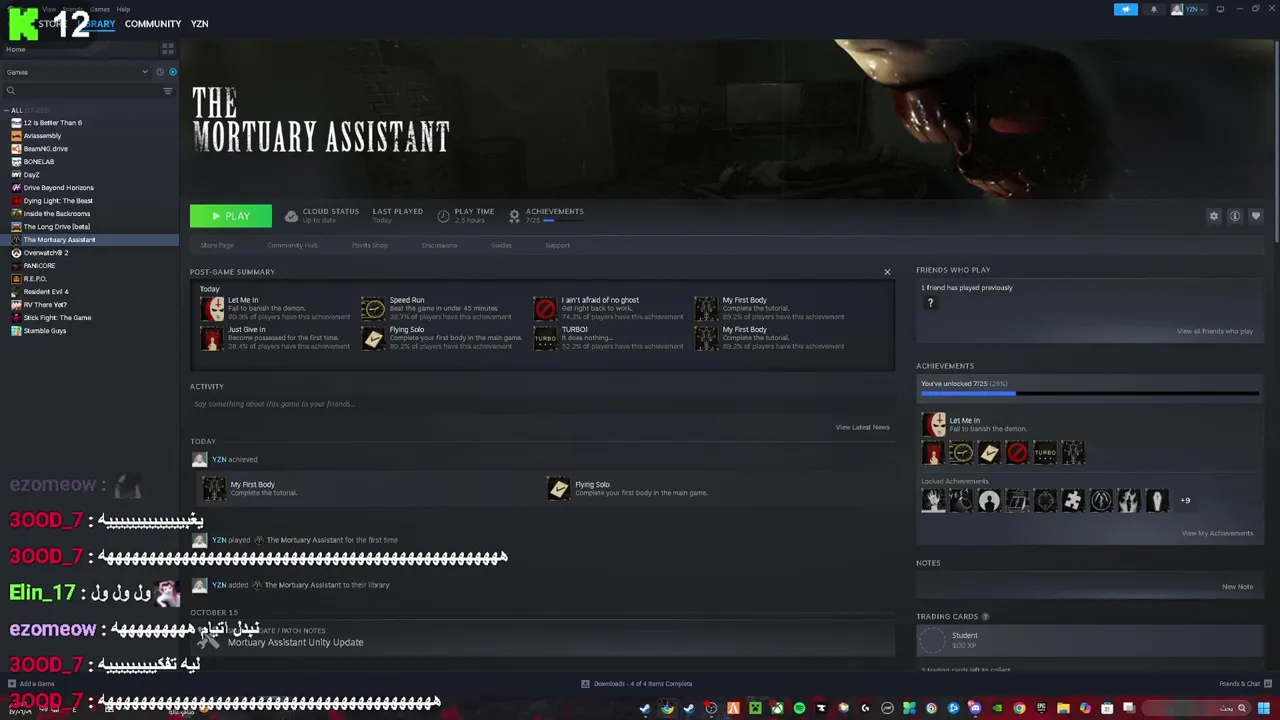
Task: Open Downloads status at bottom bar
Action: click(637, 684)
